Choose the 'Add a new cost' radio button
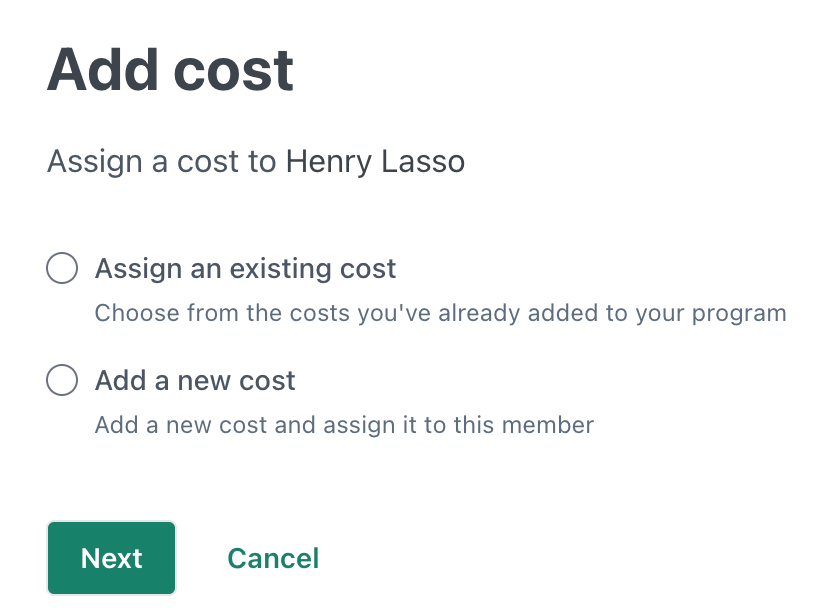The width and height of the screenshot is (824, 608). [x=62, y=381]
